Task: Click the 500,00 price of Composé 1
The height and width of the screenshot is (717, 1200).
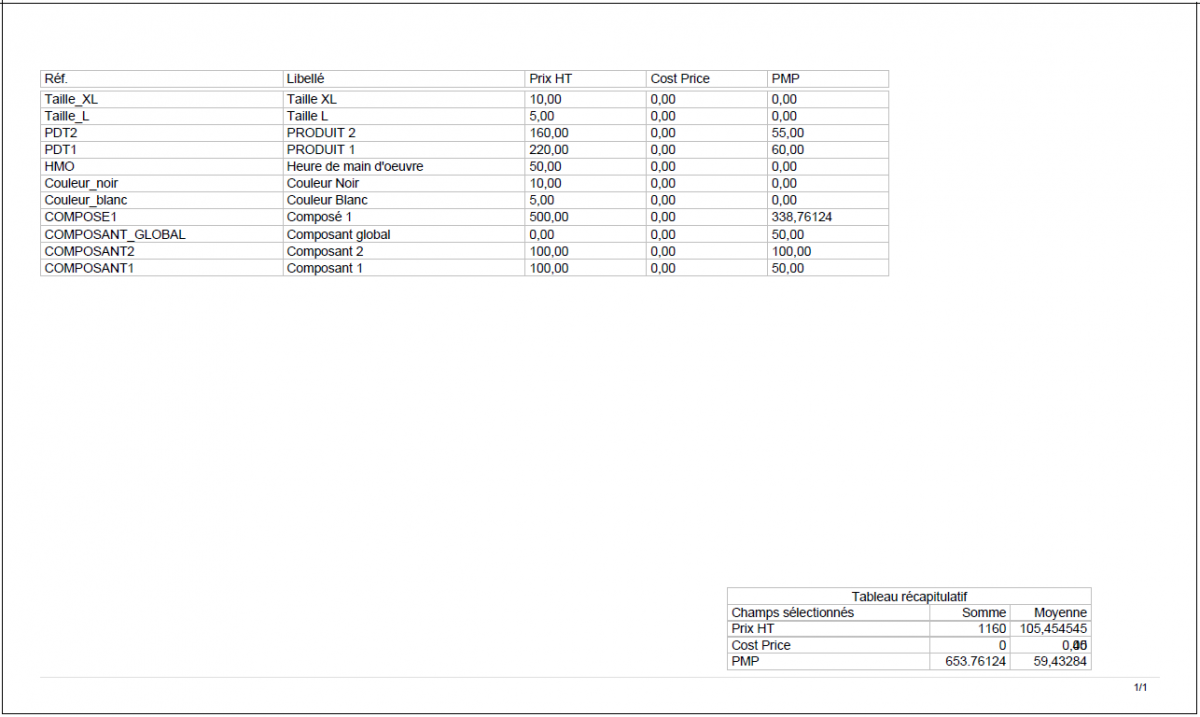Action: point(549,217)
